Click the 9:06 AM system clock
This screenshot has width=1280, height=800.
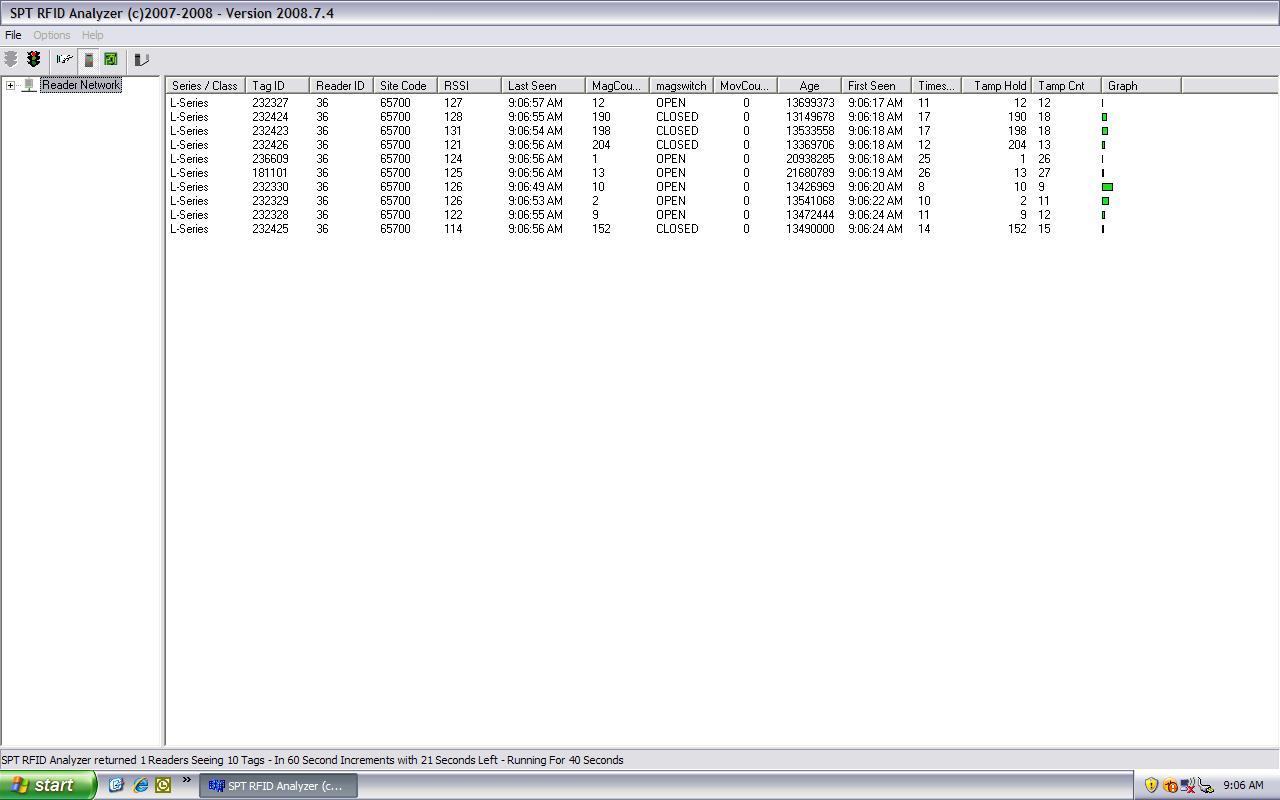click(x=1243, y=786)
